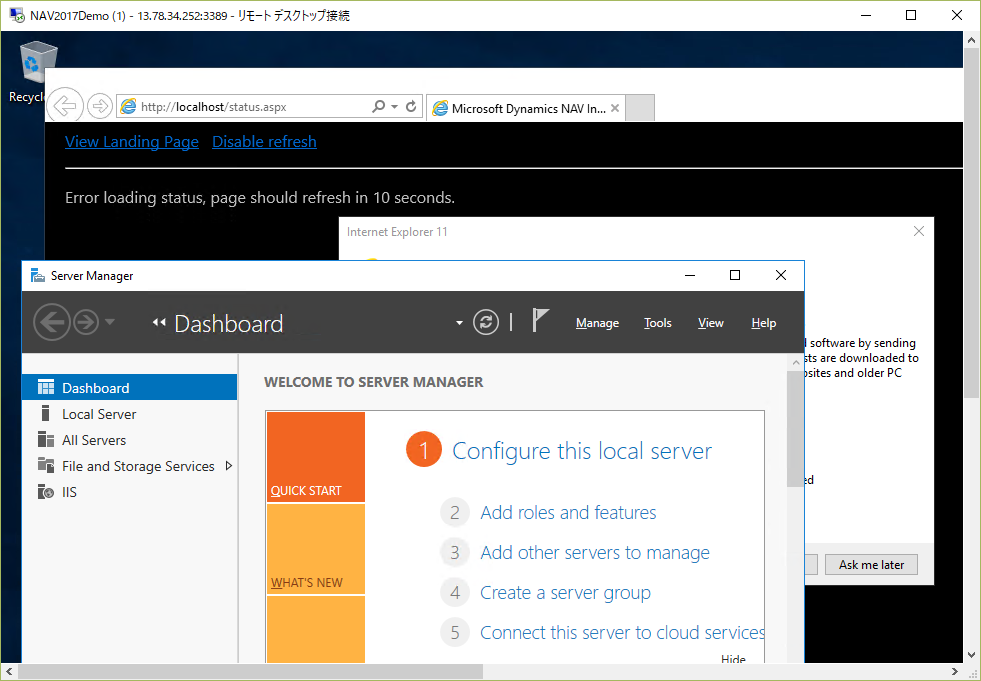This screenshot has width=981, height=681.
Task: Click the 'Error loading status' message text
Action: (x=260, y=198)
